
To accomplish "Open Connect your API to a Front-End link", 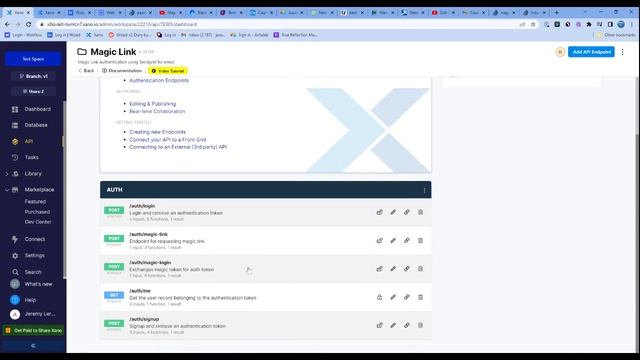I will pyautogui.click(x=168, y=140).
